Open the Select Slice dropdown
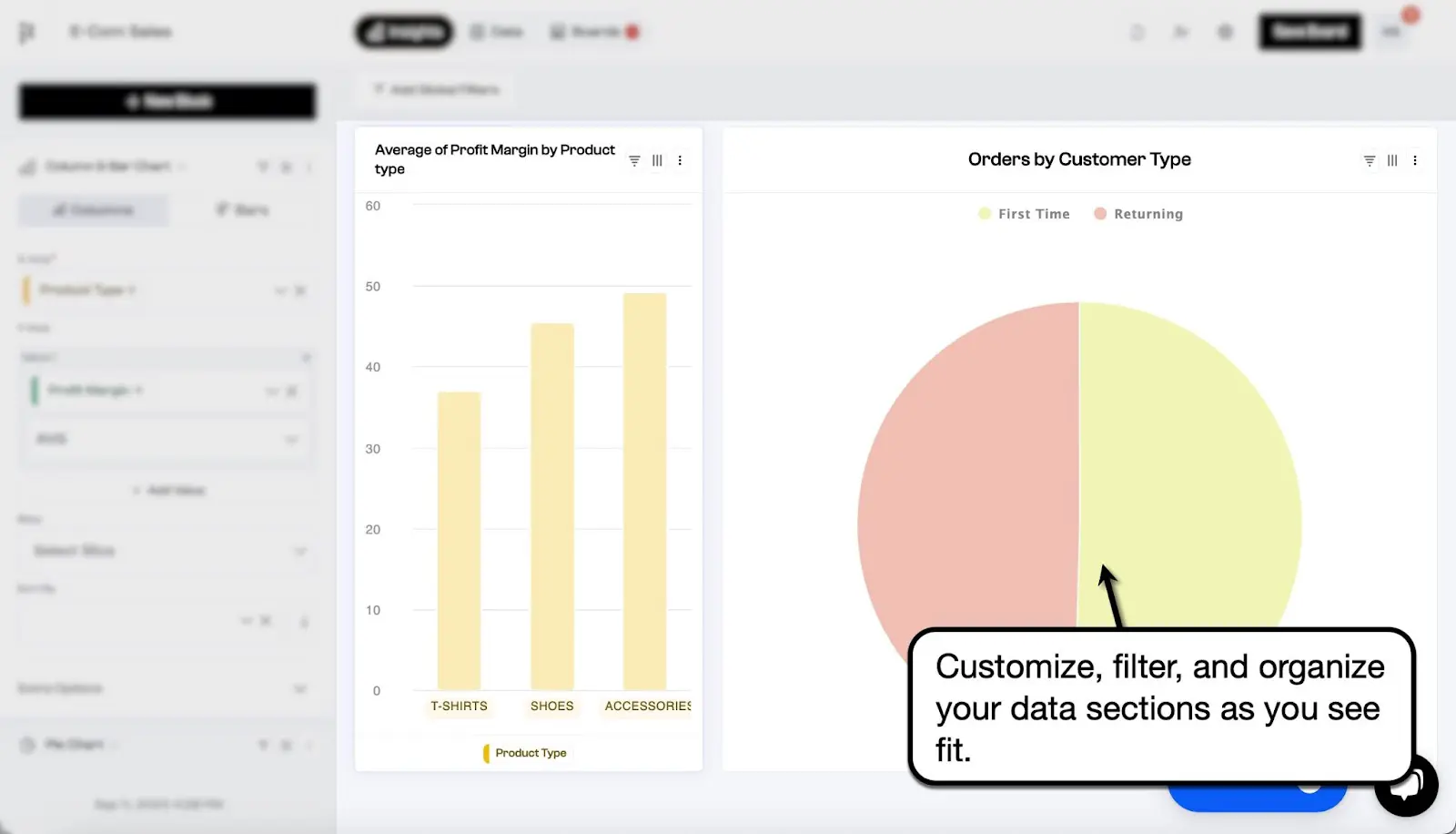Viewport: 1456px width, 834px height. pos(167,550)
